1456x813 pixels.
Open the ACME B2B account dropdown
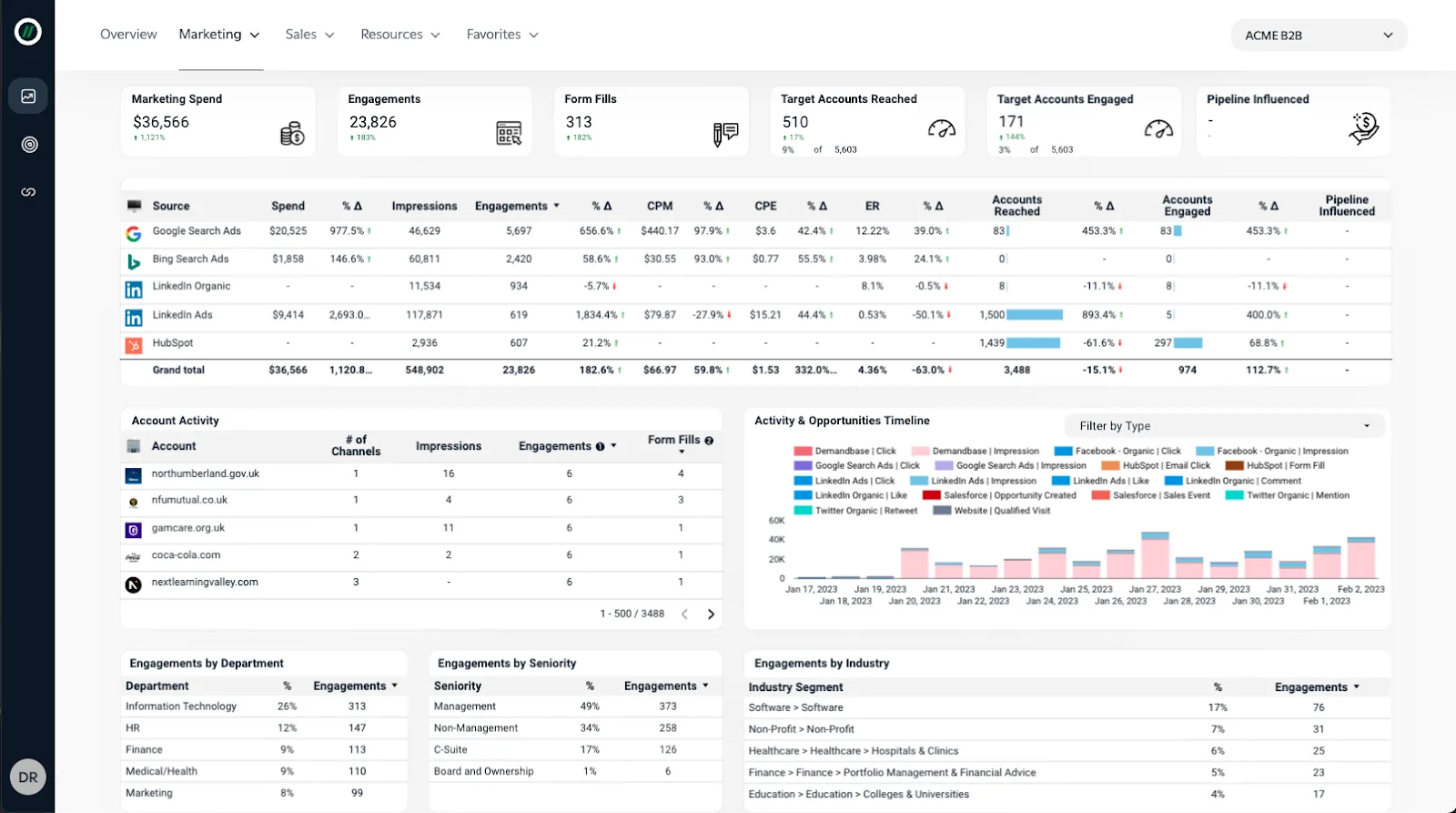(1319, 36)
